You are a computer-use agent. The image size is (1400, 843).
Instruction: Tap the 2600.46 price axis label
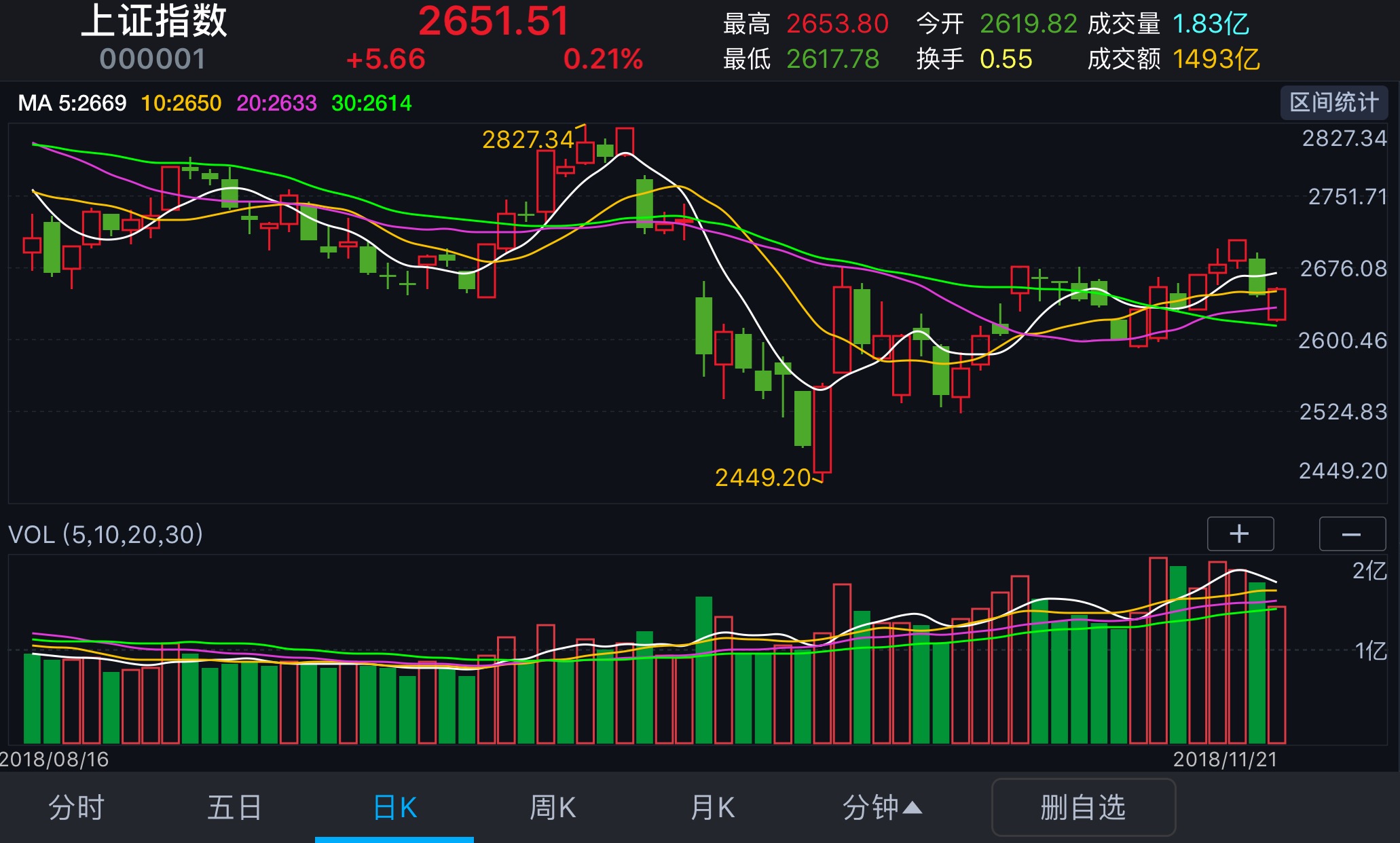1342,340
